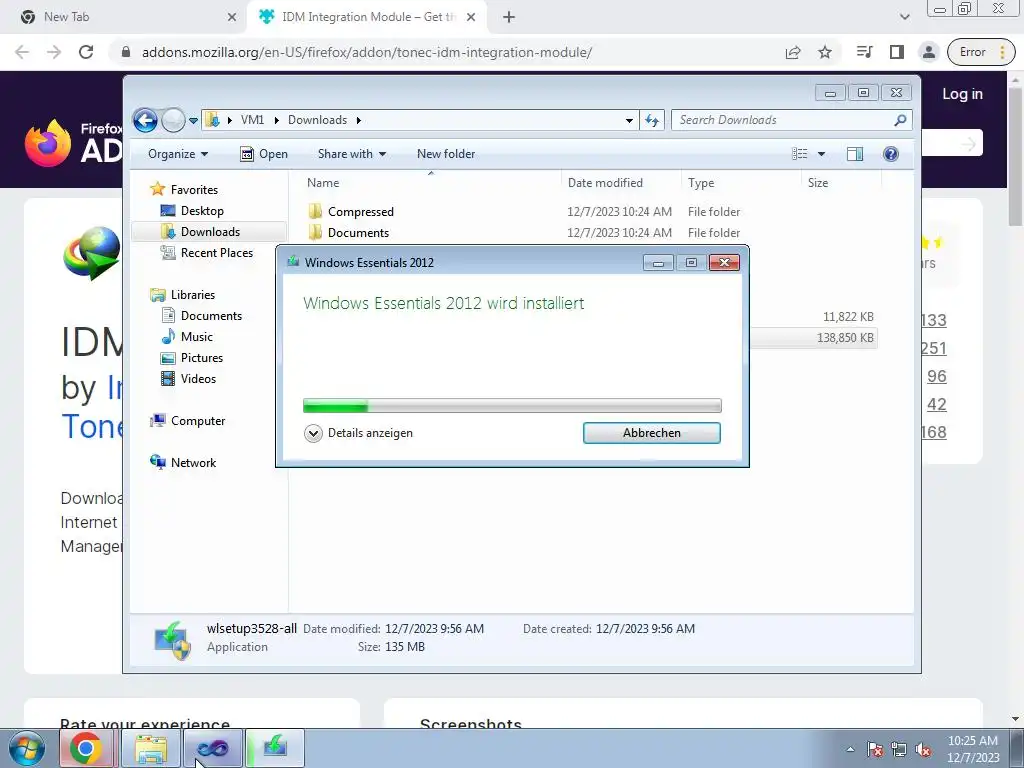
Task: Click the Explorer forward navigation arrow
Action: [x=173, y=120]
